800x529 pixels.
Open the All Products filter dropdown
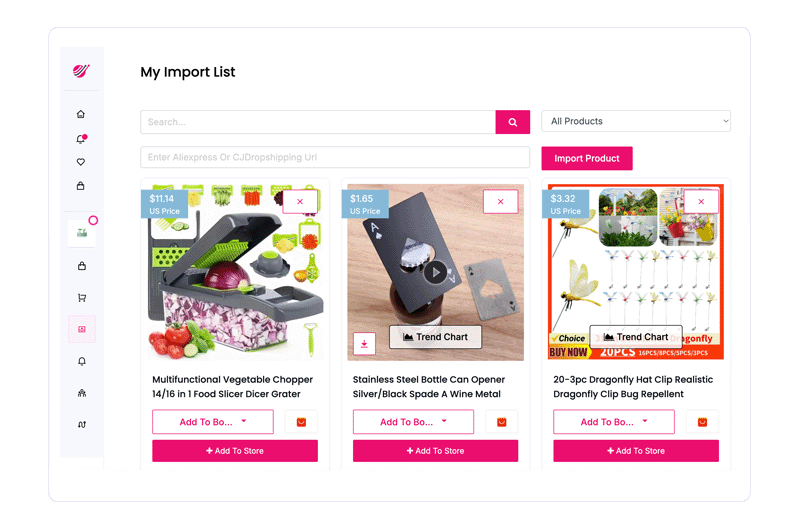coord(636,121)
